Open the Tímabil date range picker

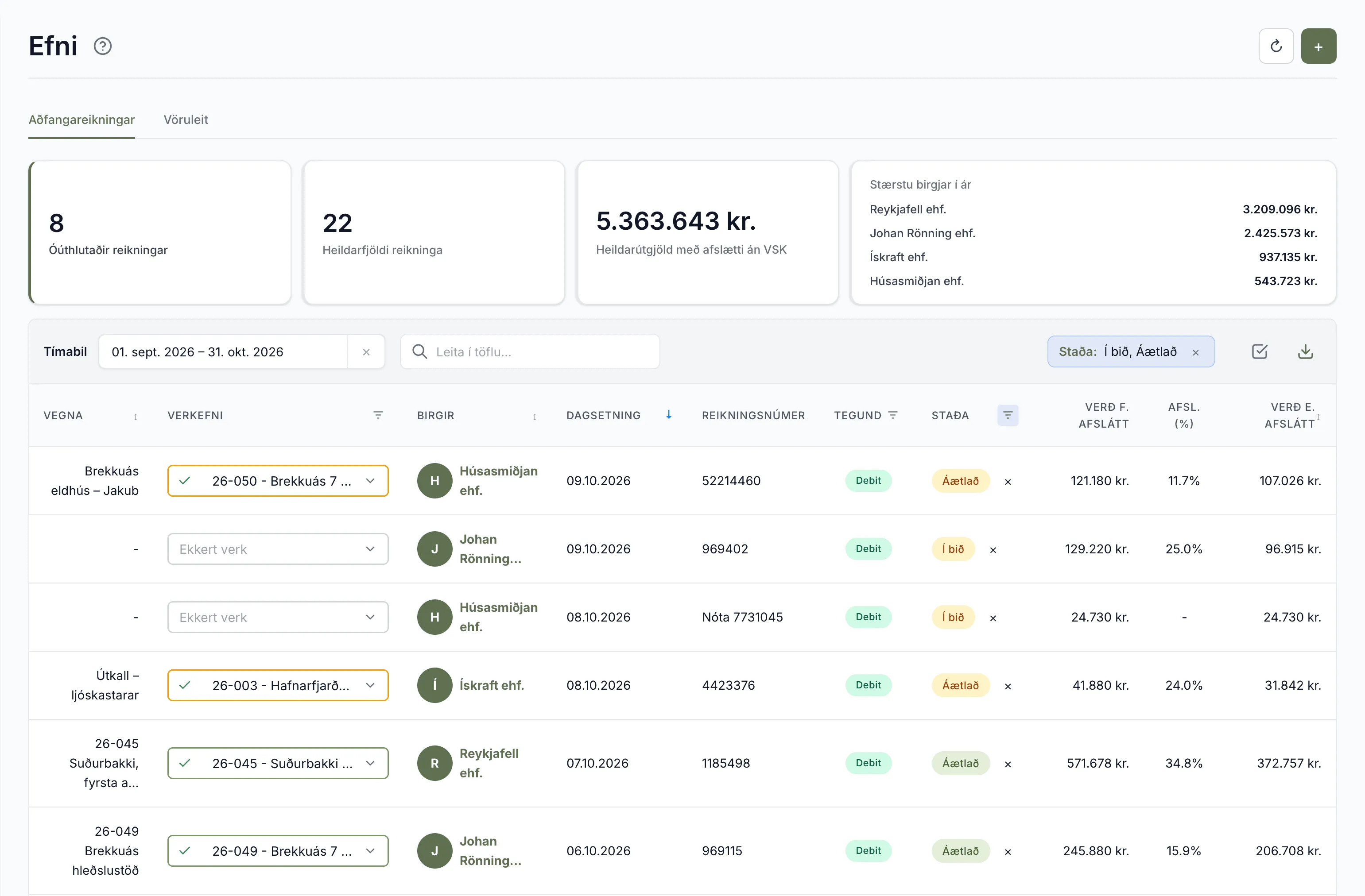(x=223, y=352)
